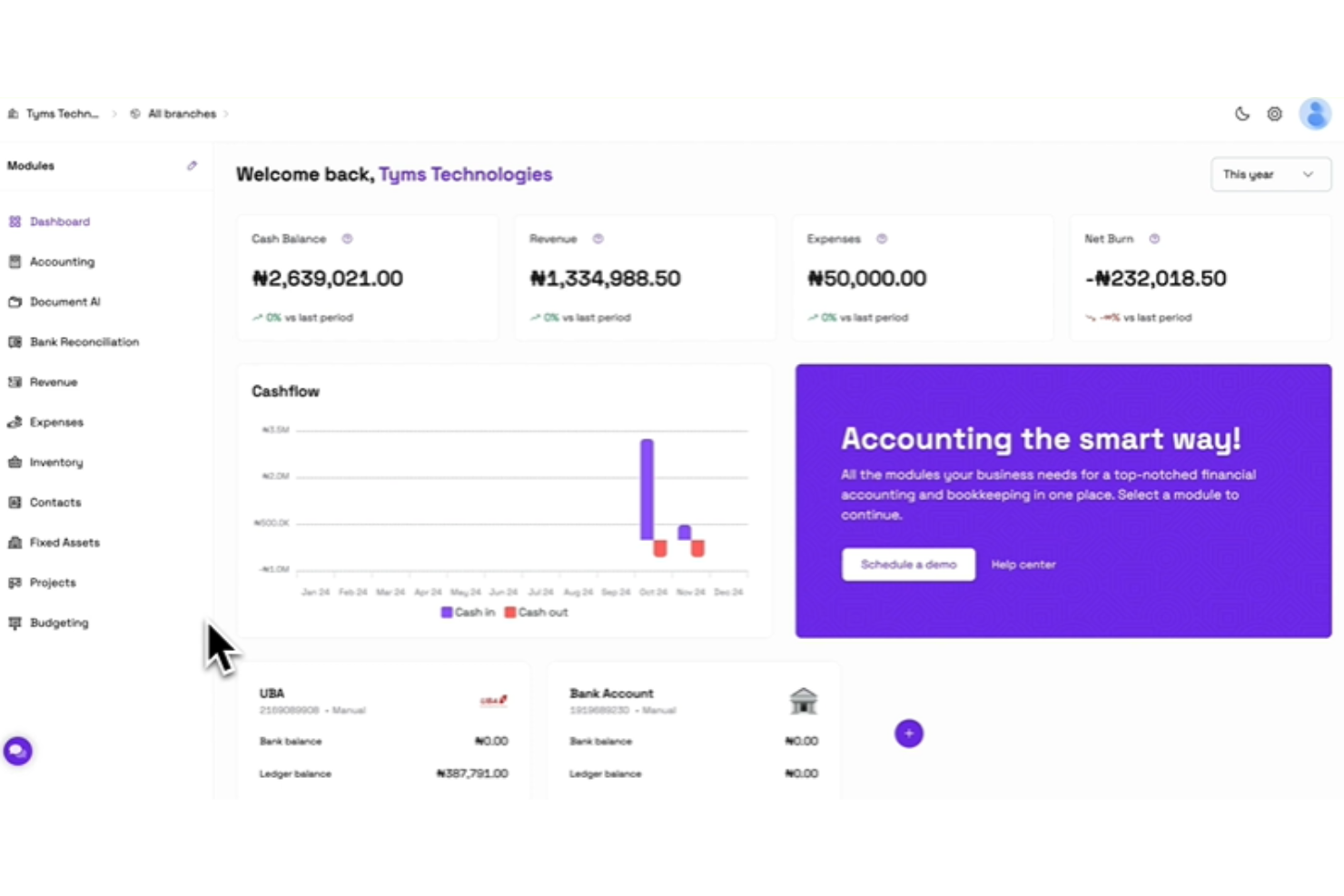Image resolution: width=1344 pixels, height=896 pixels.
Task: Click the chevron after All branches
Action: [x=226, y=113]
